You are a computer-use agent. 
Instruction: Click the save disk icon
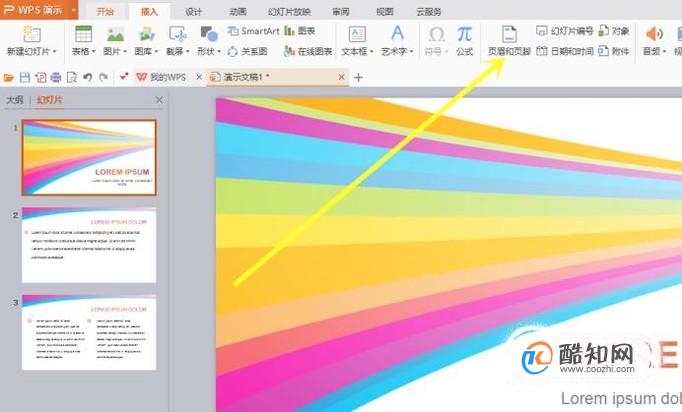(25, 78)
